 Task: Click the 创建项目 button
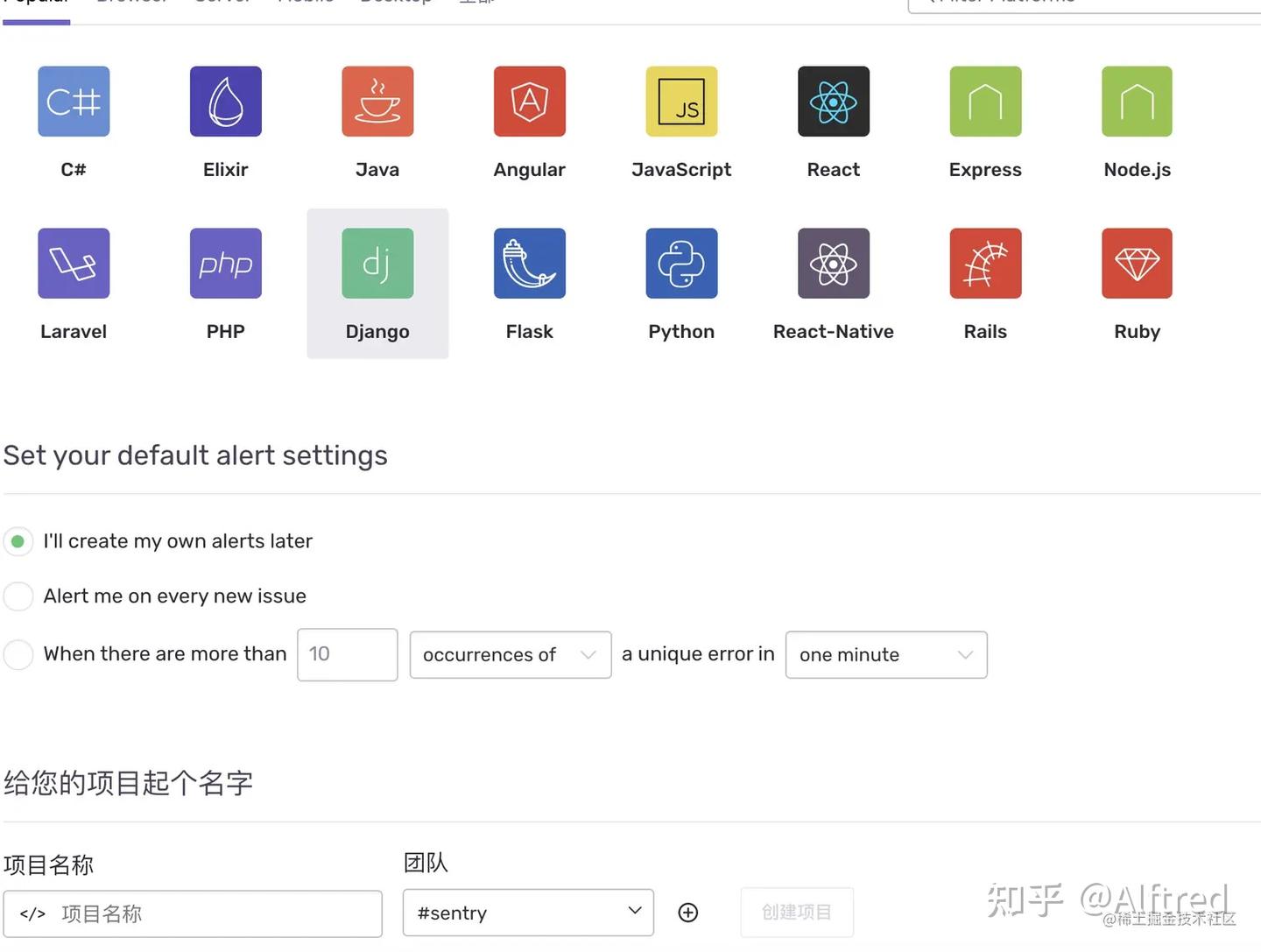[x=797, y=912]
